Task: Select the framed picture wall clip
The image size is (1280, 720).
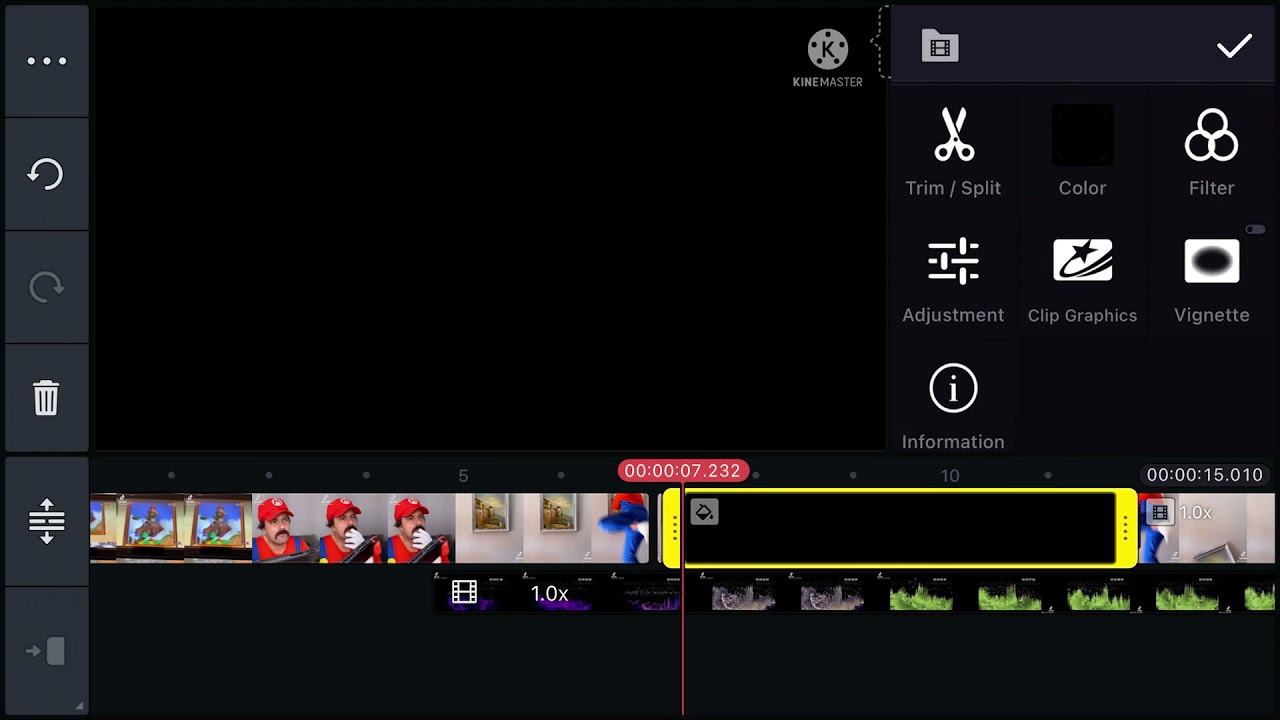Action: coord(552,528)
